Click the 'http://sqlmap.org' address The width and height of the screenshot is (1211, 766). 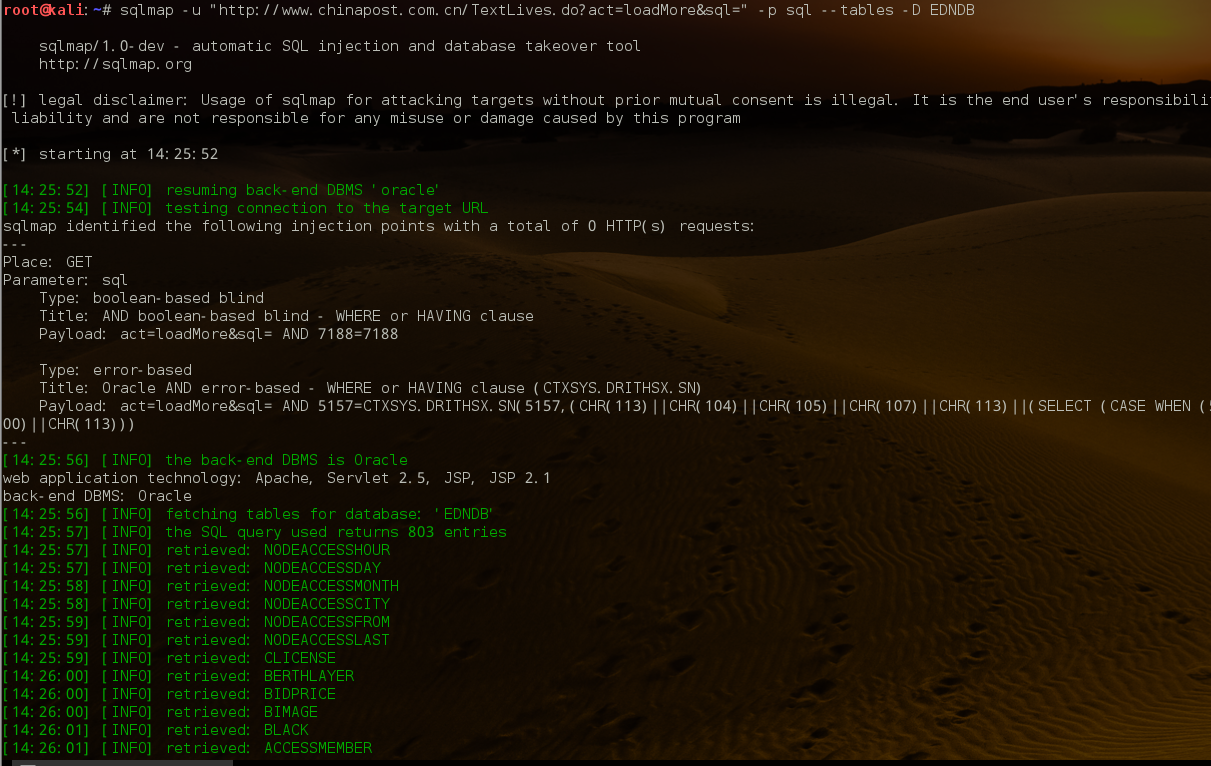[115, 64]
